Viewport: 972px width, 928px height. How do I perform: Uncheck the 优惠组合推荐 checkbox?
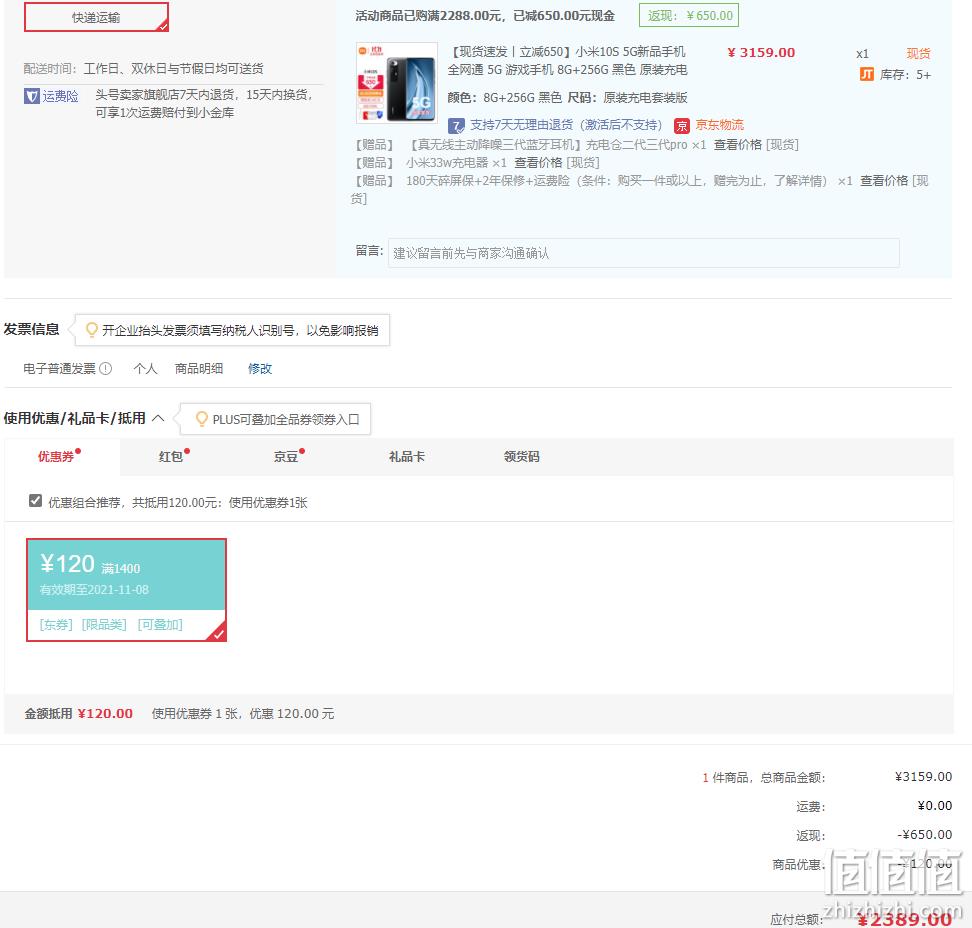click(35, 501)
